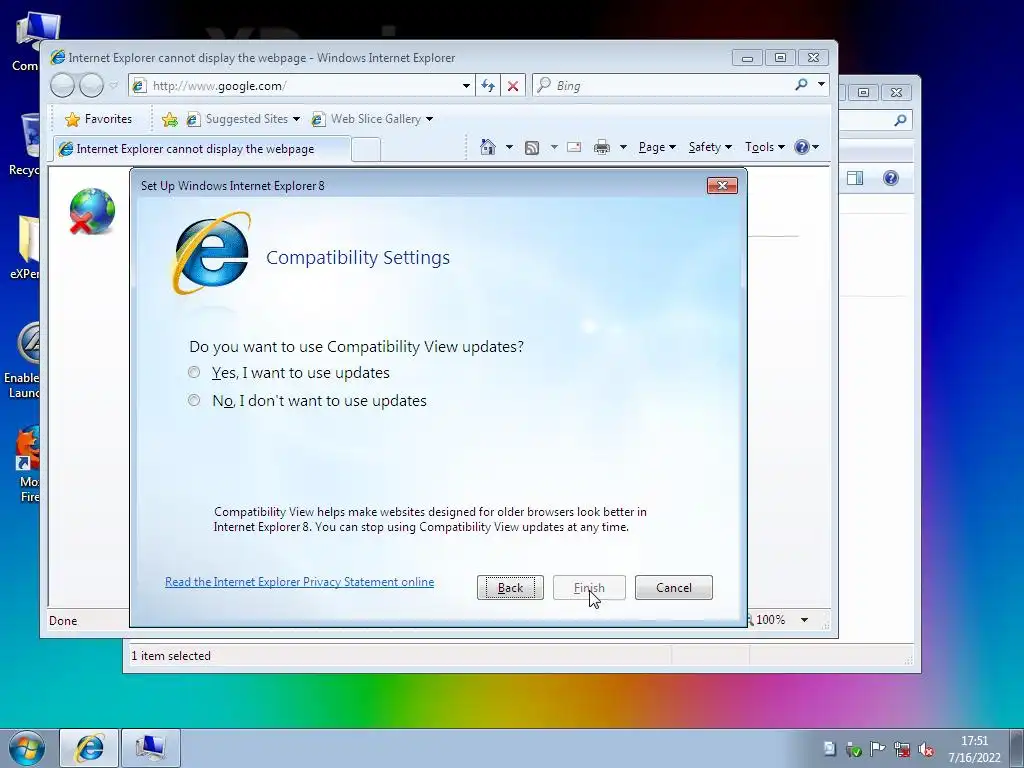
Task: Open the Help question mark menu
Action: click(x=807, y=147)
